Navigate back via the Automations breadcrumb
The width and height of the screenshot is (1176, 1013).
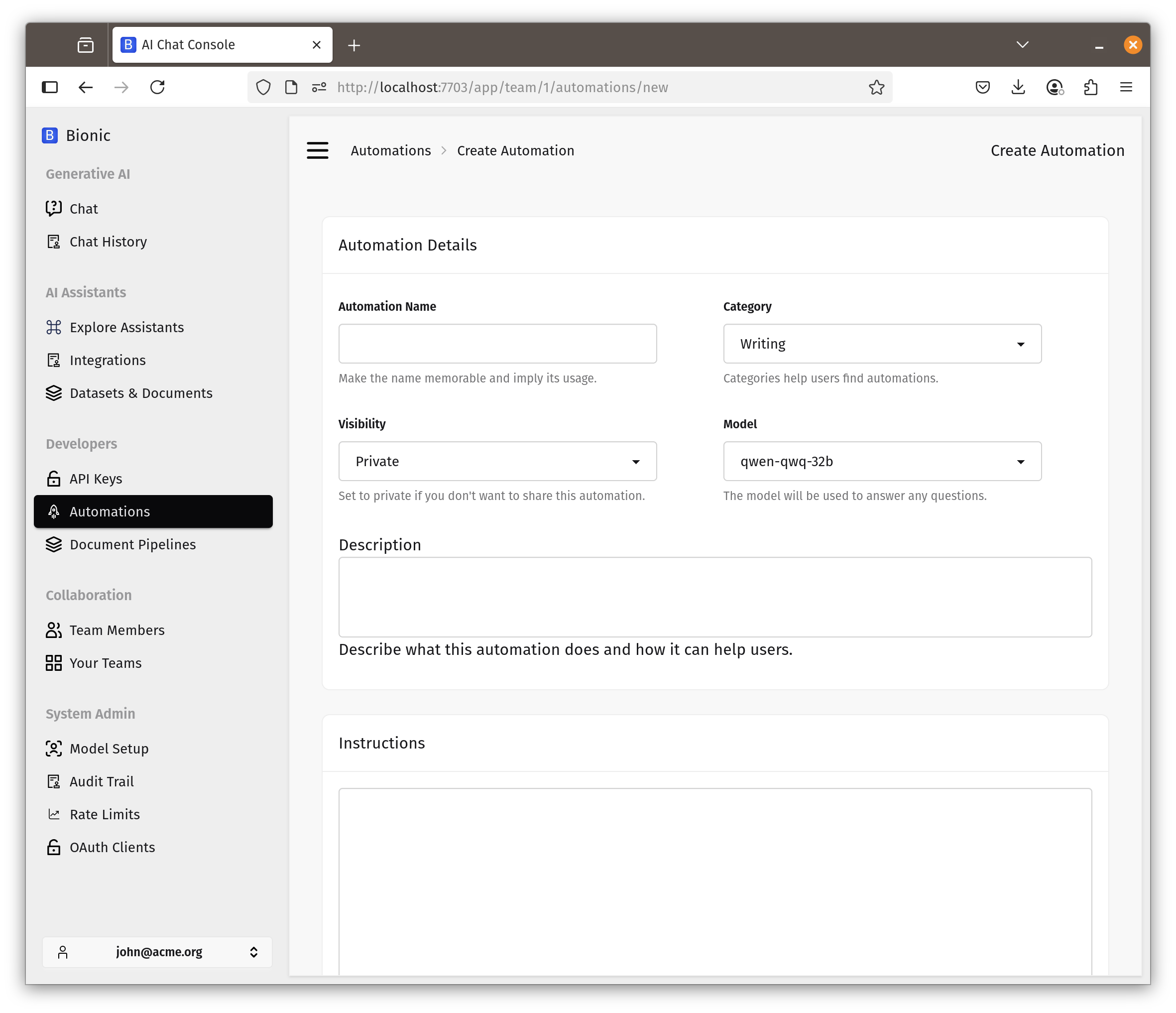tap(390, 150)
